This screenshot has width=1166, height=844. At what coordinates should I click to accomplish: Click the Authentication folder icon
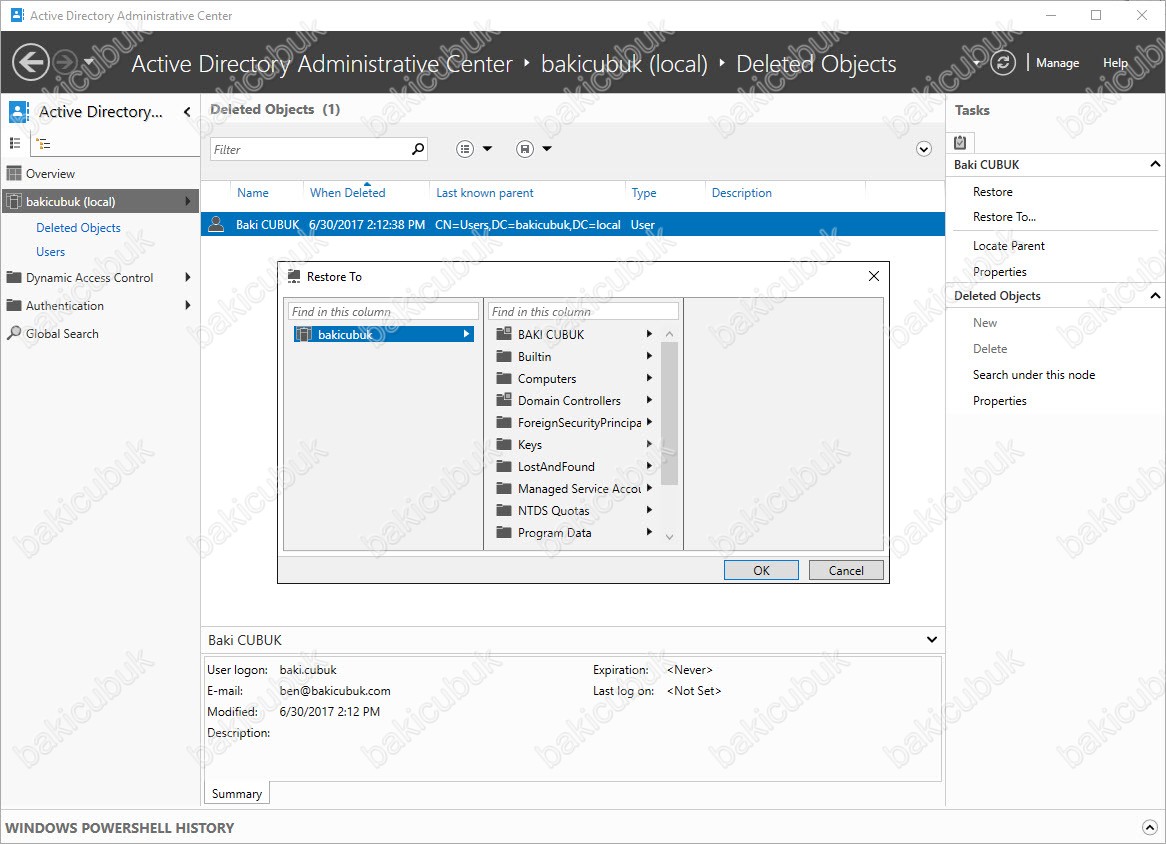click(x=14, y=306)
